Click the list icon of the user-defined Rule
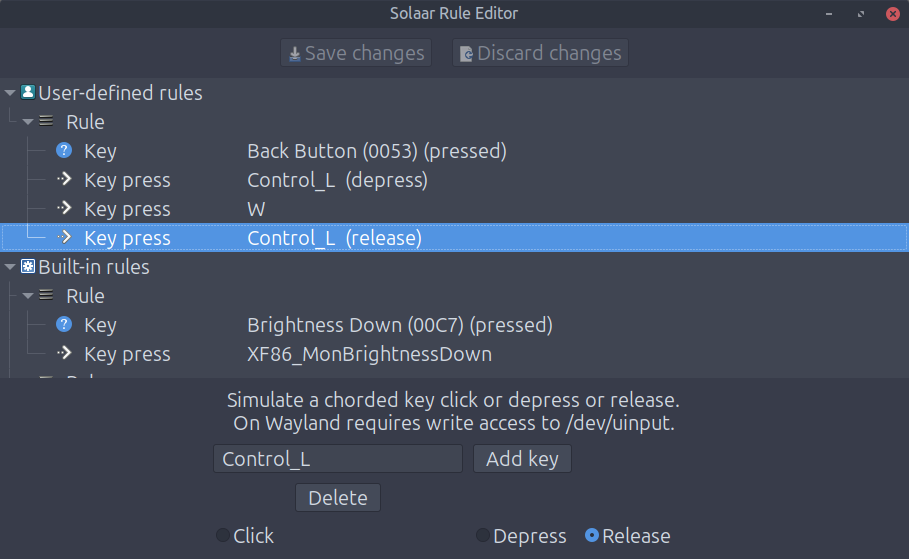The height and width of the screenshot is (559, 909). click(46, 121)
